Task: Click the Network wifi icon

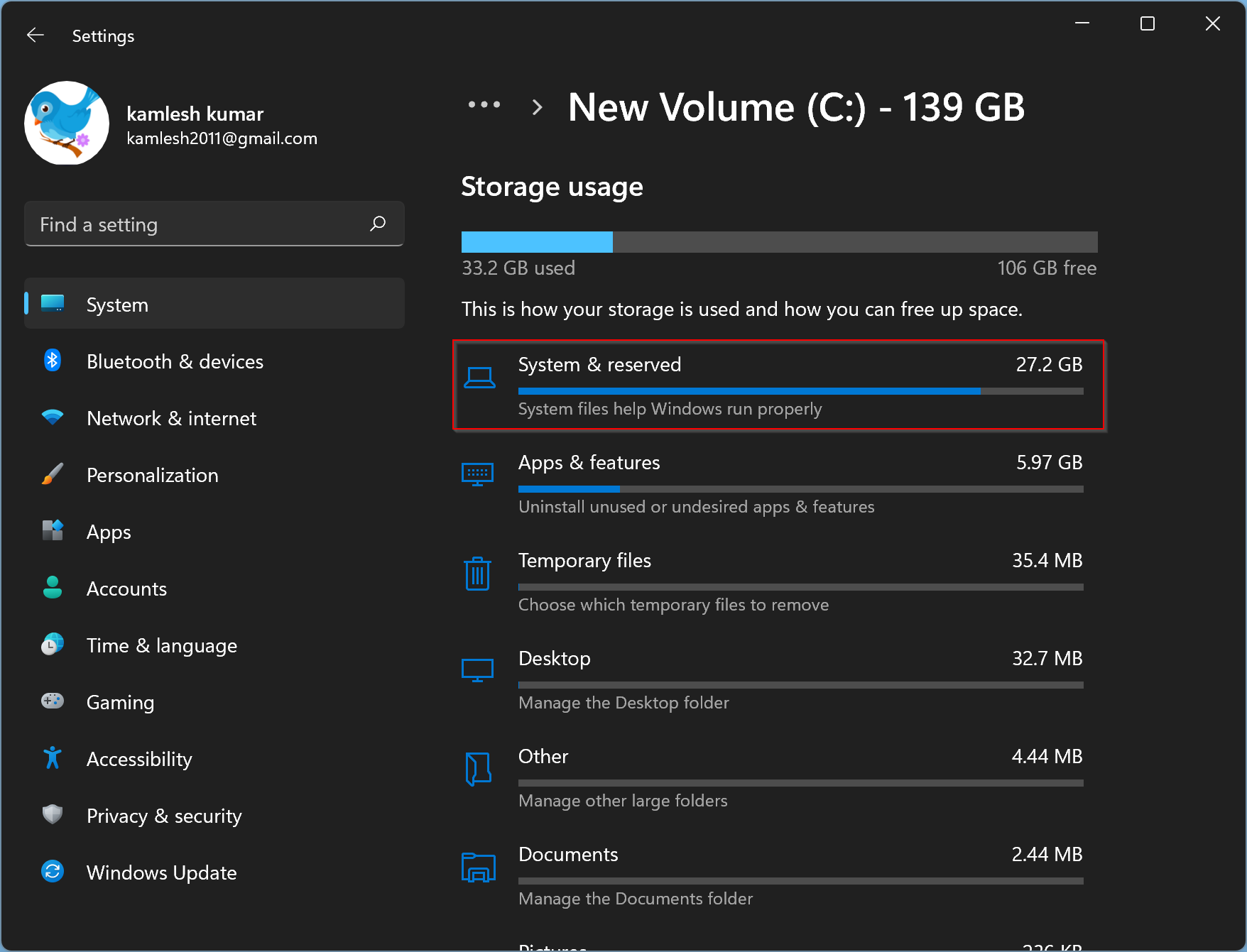Action: (x=53, y=417)
